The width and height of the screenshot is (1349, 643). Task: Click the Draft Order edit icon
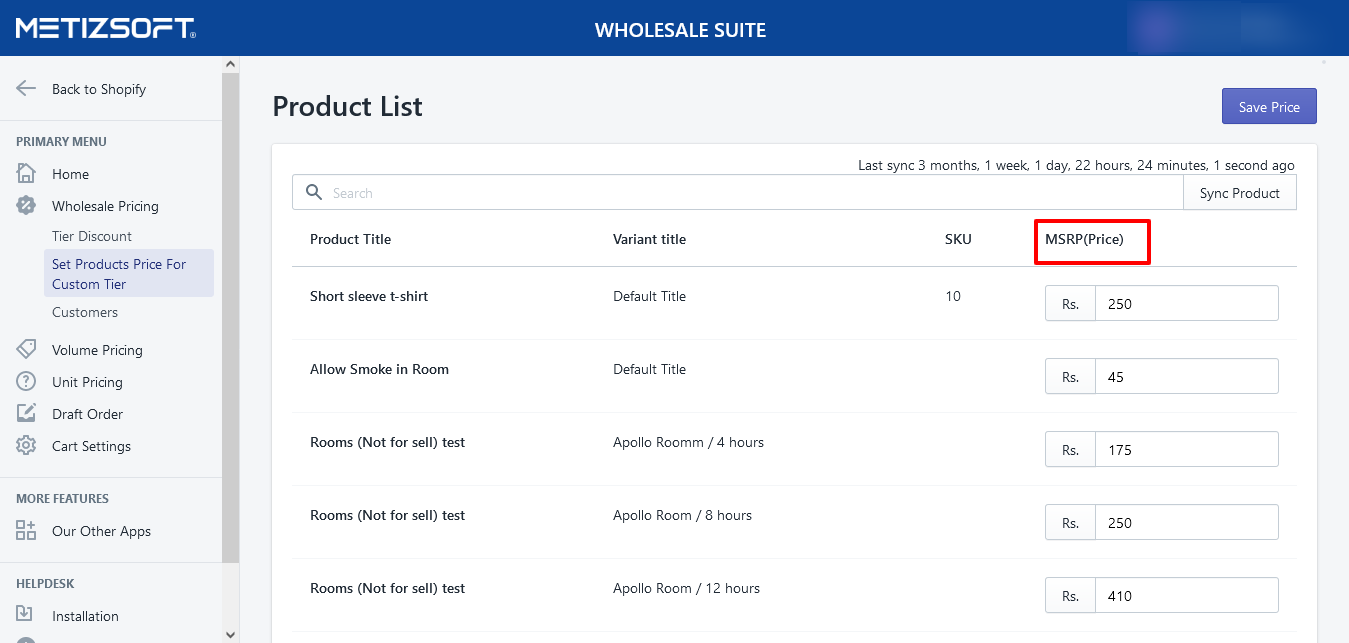[x=26, y=414]
